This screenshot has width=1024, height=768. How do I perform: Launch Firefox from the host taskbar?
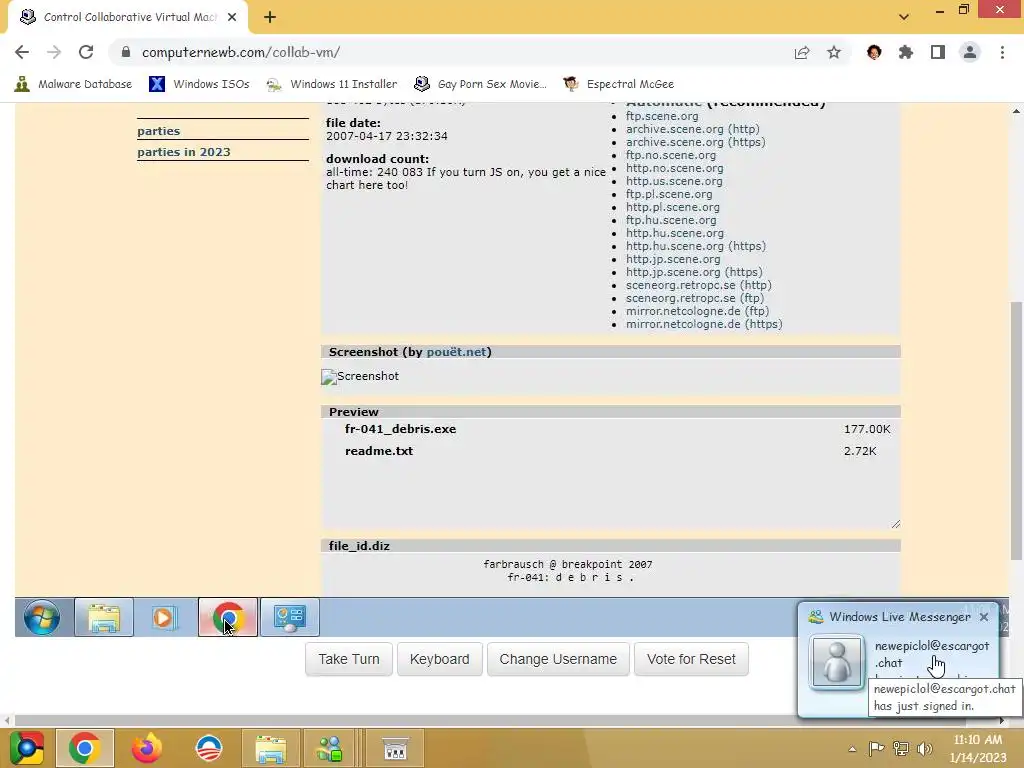[146, 748]
